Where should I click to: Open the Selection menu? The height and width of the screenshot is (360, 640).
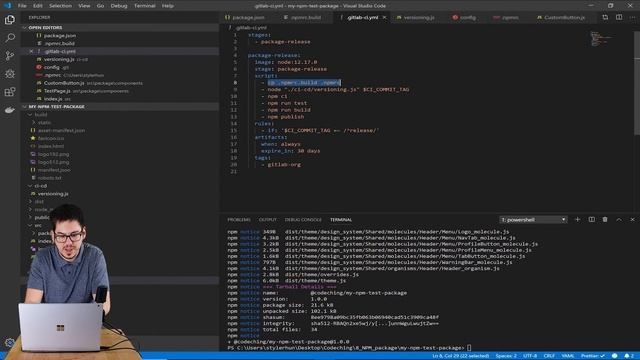(60, 6)
